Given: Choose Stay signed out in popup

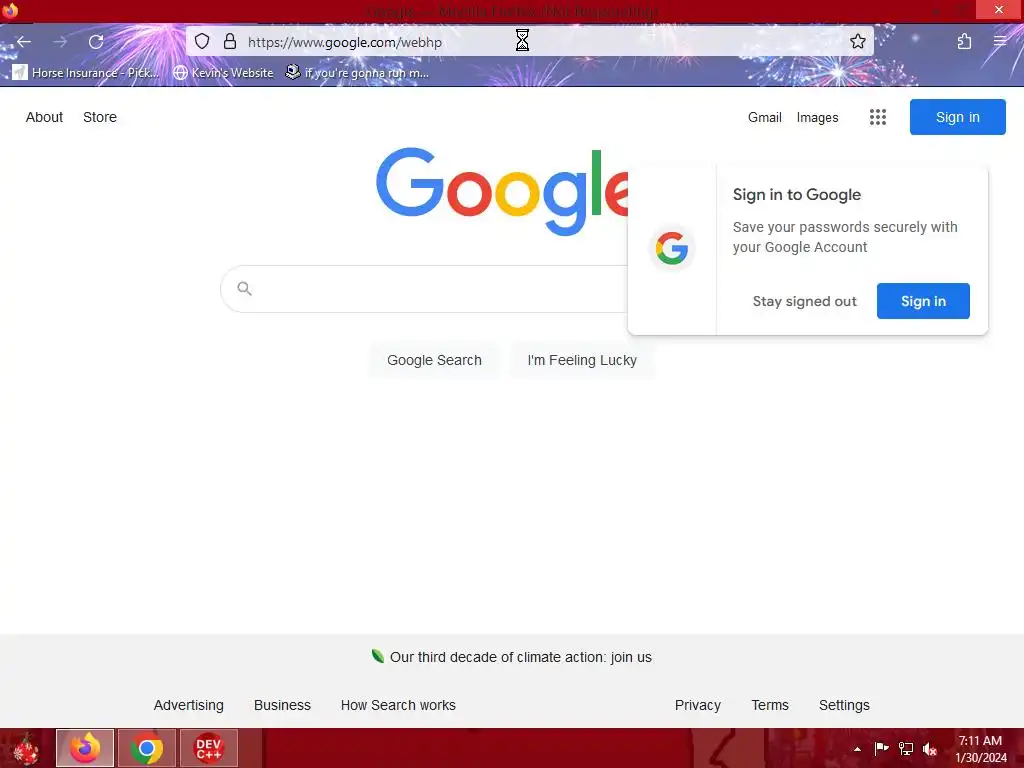Looking at the screenshot, I should (805, 301).
